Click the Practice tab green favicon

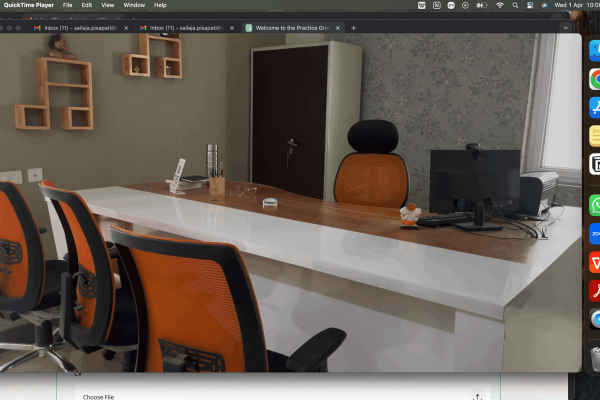tap(249, 28)
